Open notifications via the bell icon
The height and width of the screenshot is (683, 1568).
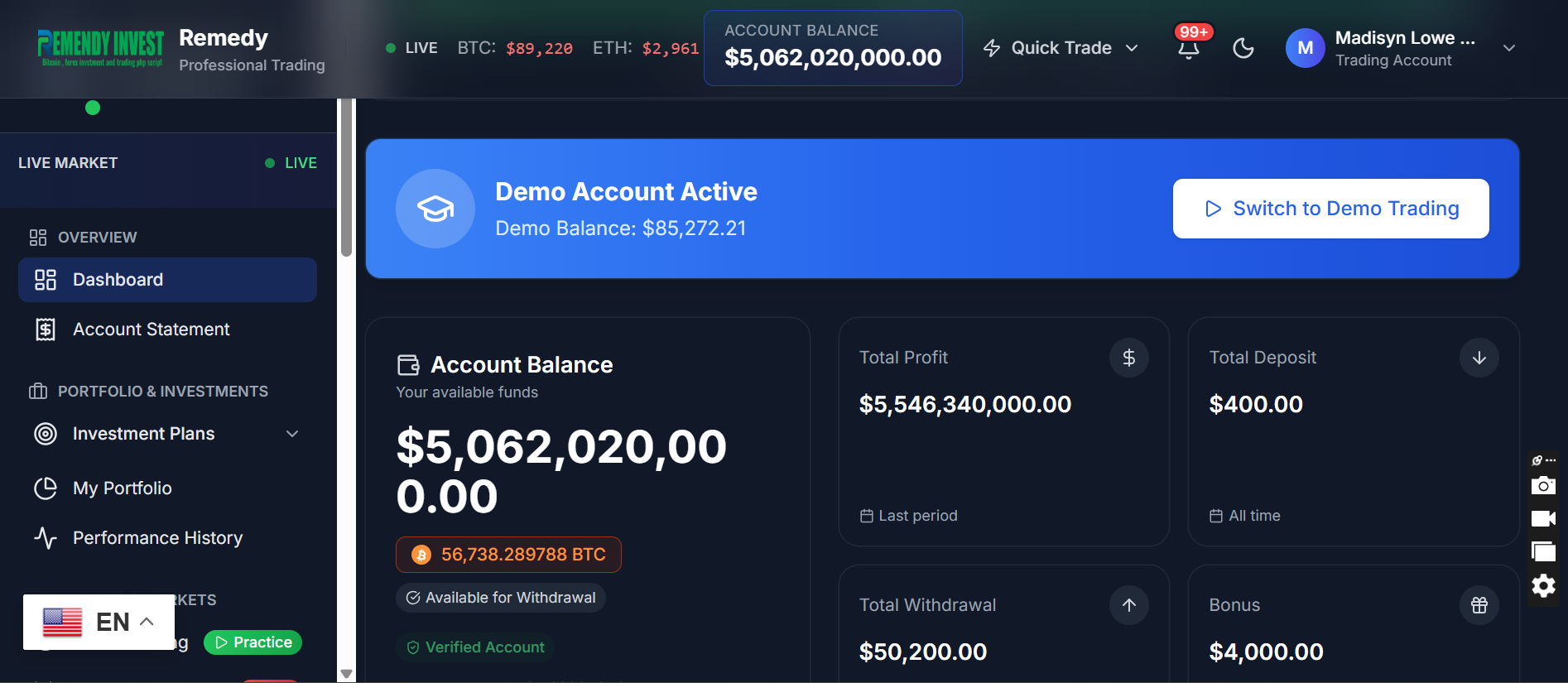point(1190,48)
